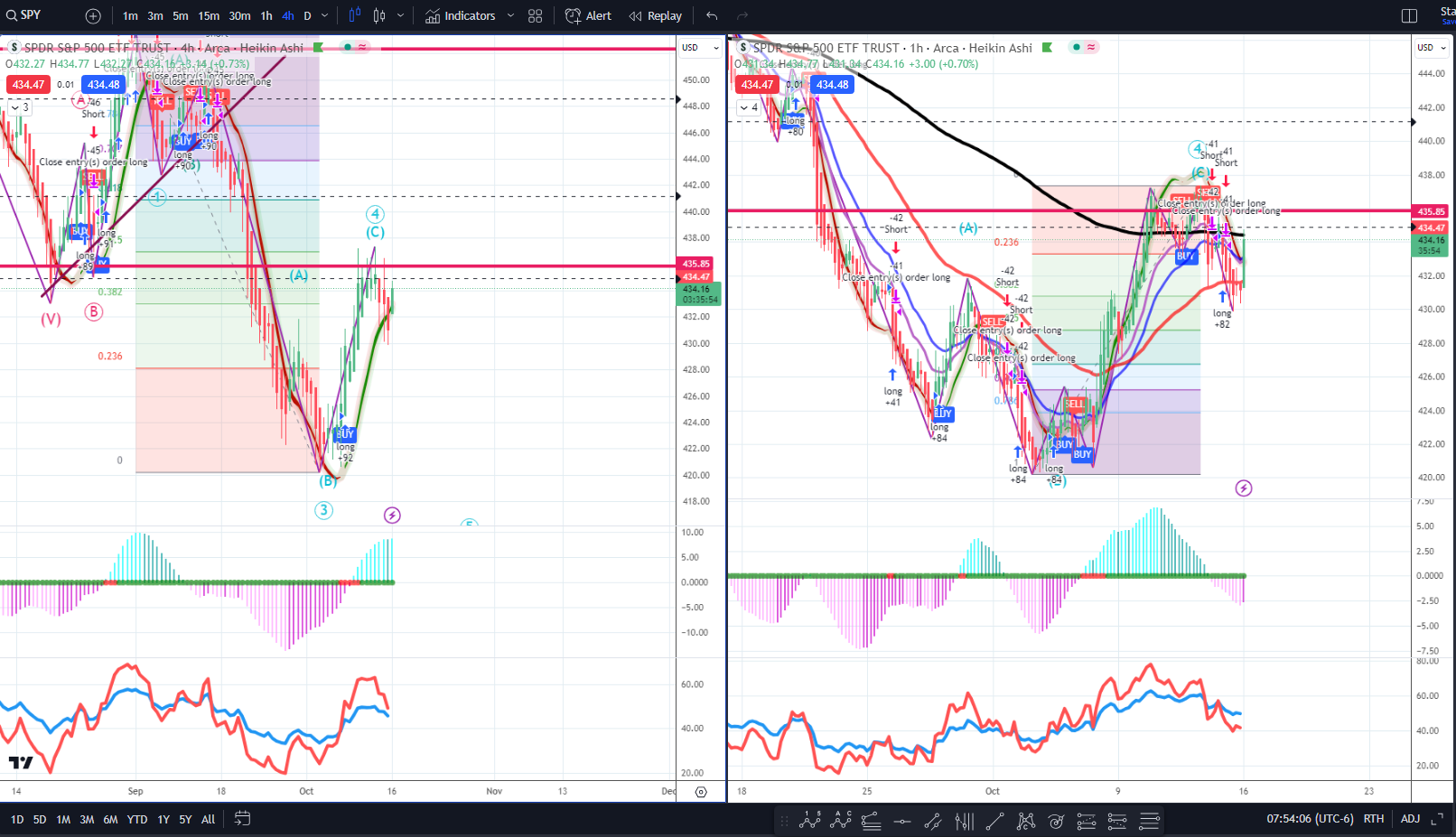Redo the chart action
This screenshot has width=1456, height=837.
click(742, 15)
